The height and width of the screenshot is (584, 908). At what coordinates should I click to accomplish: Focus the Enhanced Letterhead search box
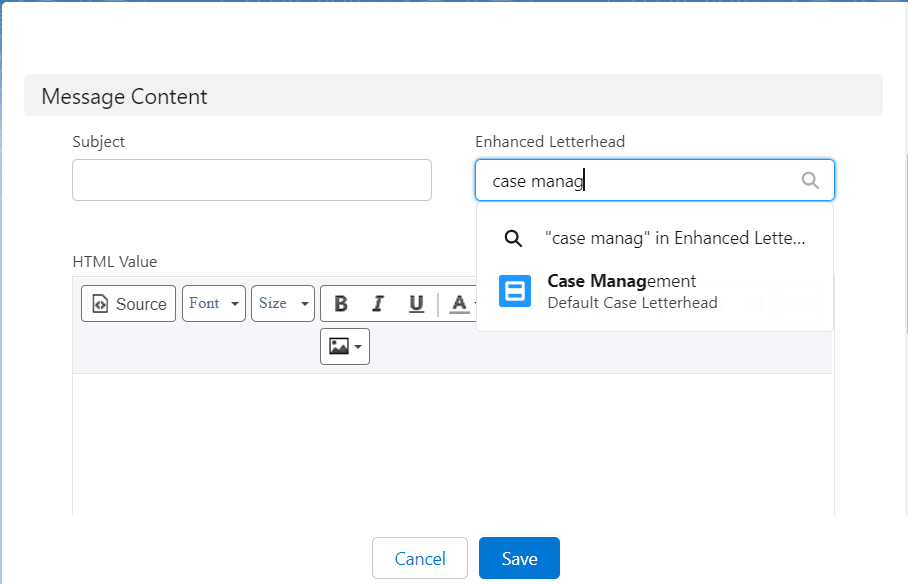pos(640,181)
